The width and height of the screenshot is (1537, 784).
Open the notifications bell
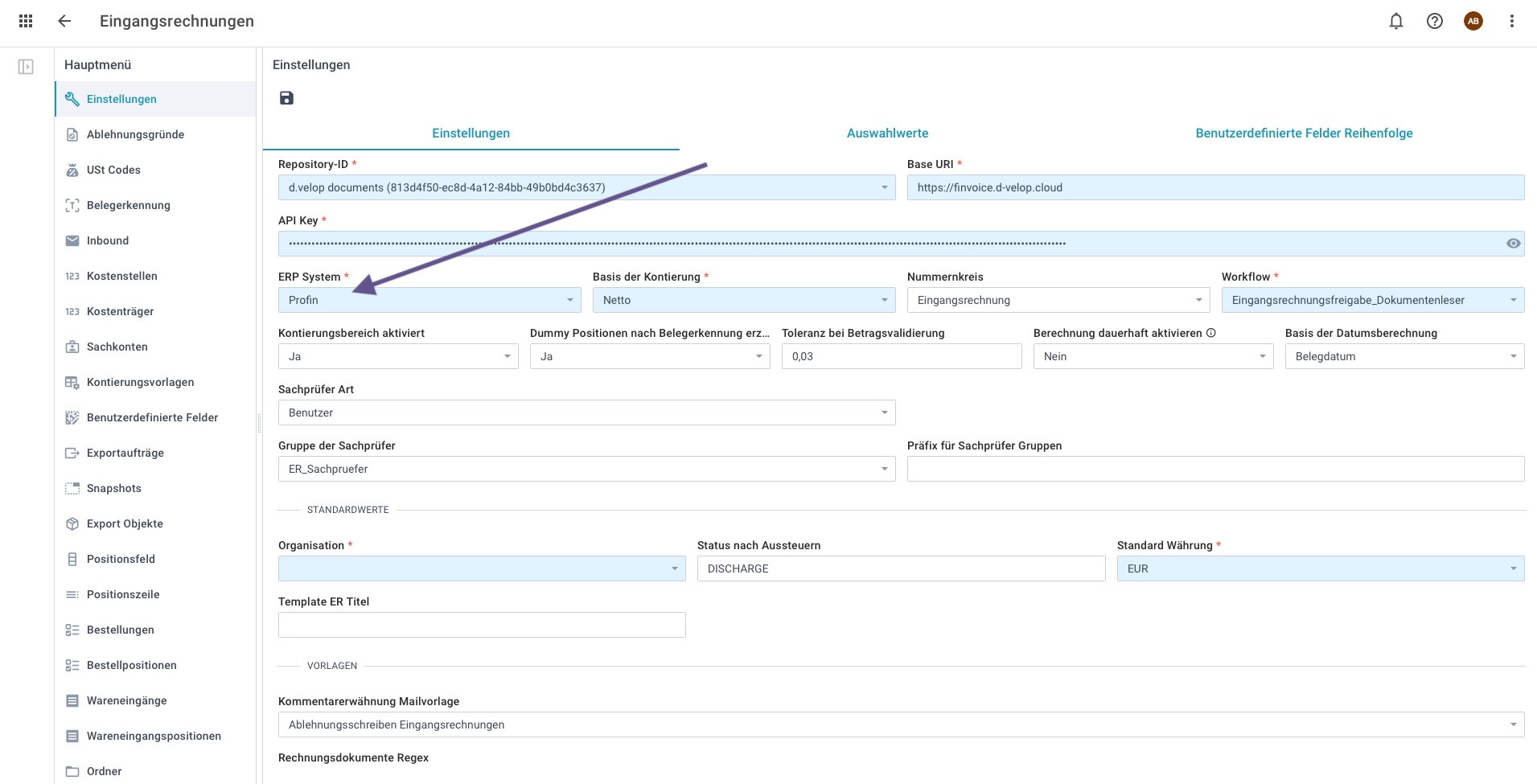tap(1395, 21)
